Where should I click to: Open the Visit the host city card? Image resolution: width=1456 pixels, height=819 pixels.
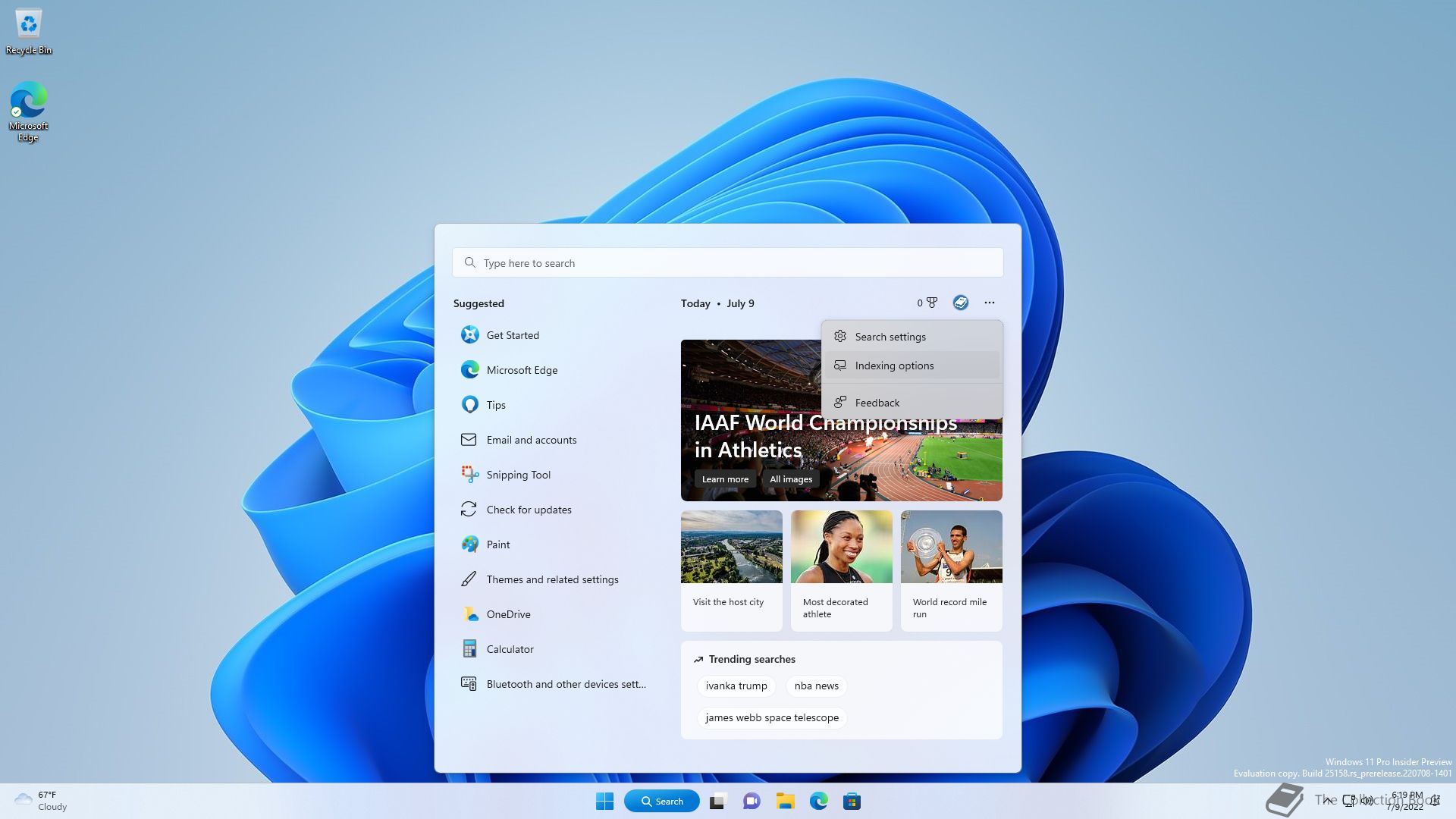(x=731, y=570)
